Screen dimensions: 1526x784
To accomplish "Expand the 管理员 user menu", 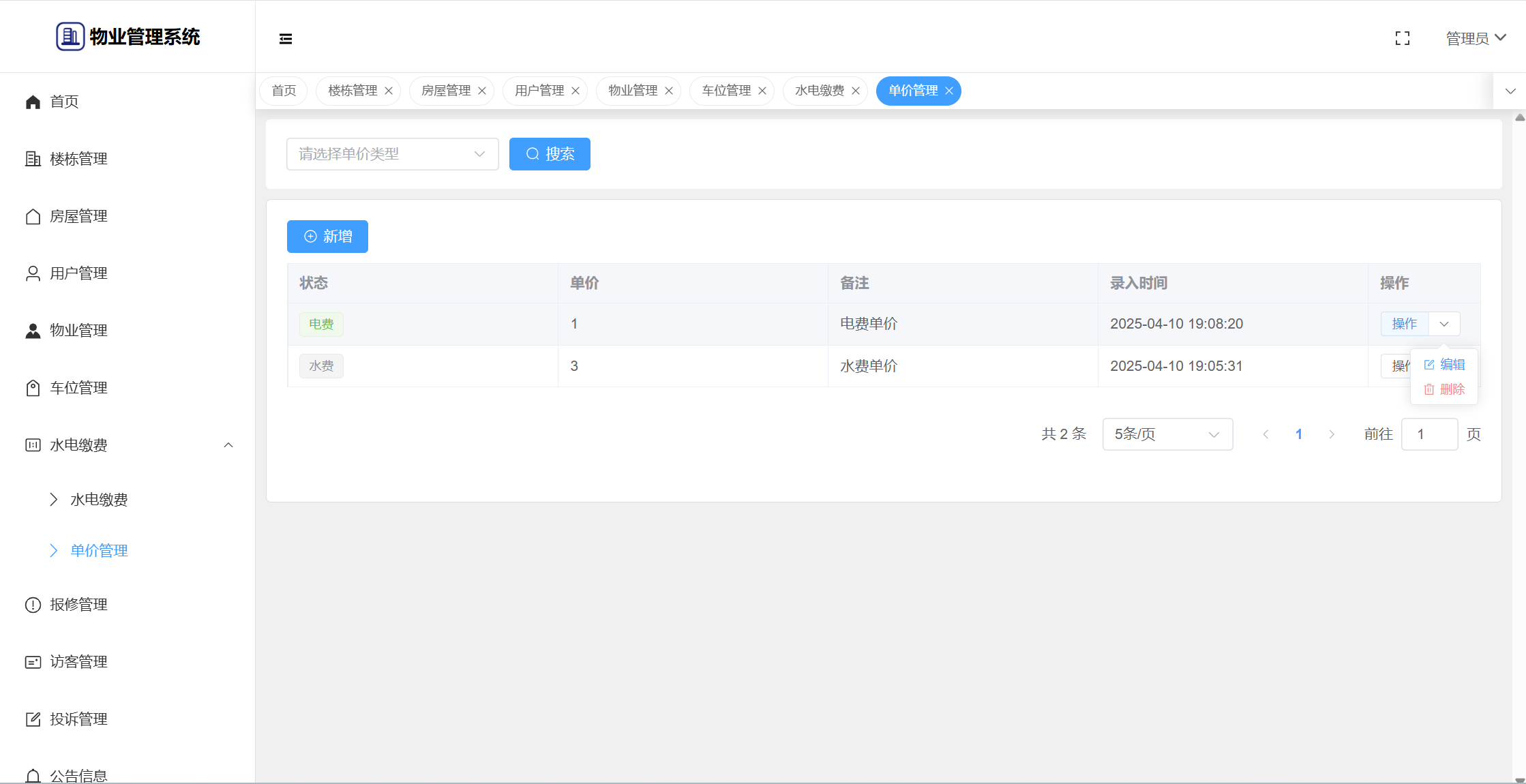I will (x=1476, y=38).
